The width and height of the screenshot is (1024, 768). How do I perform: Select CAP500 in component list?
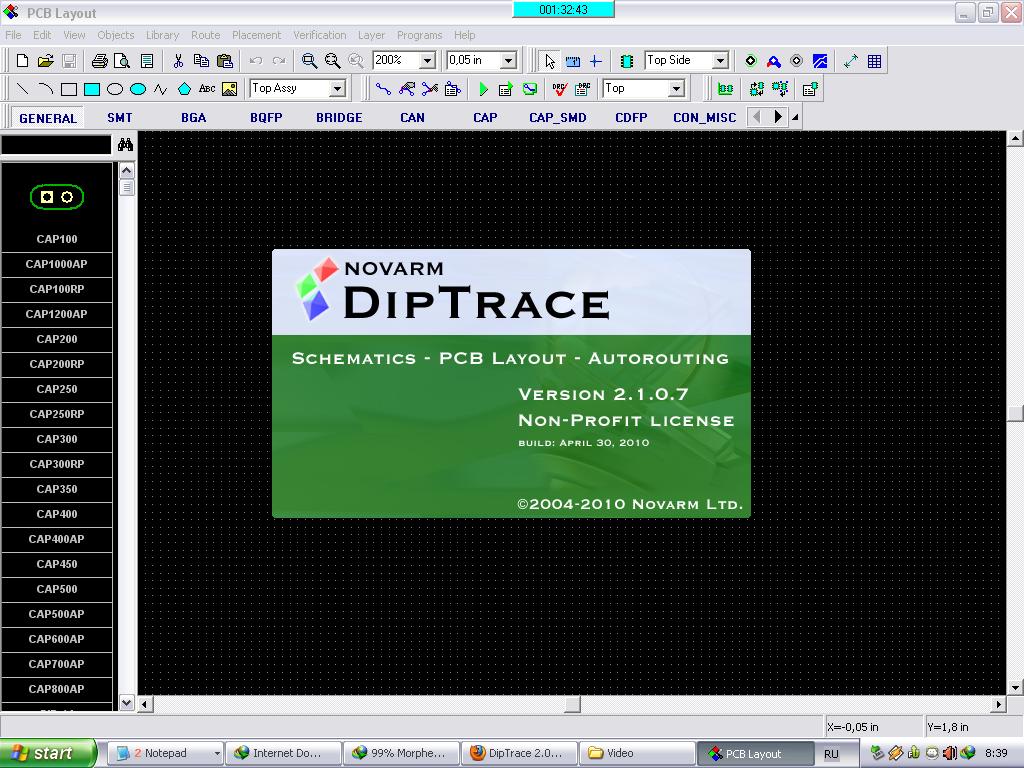57,589
